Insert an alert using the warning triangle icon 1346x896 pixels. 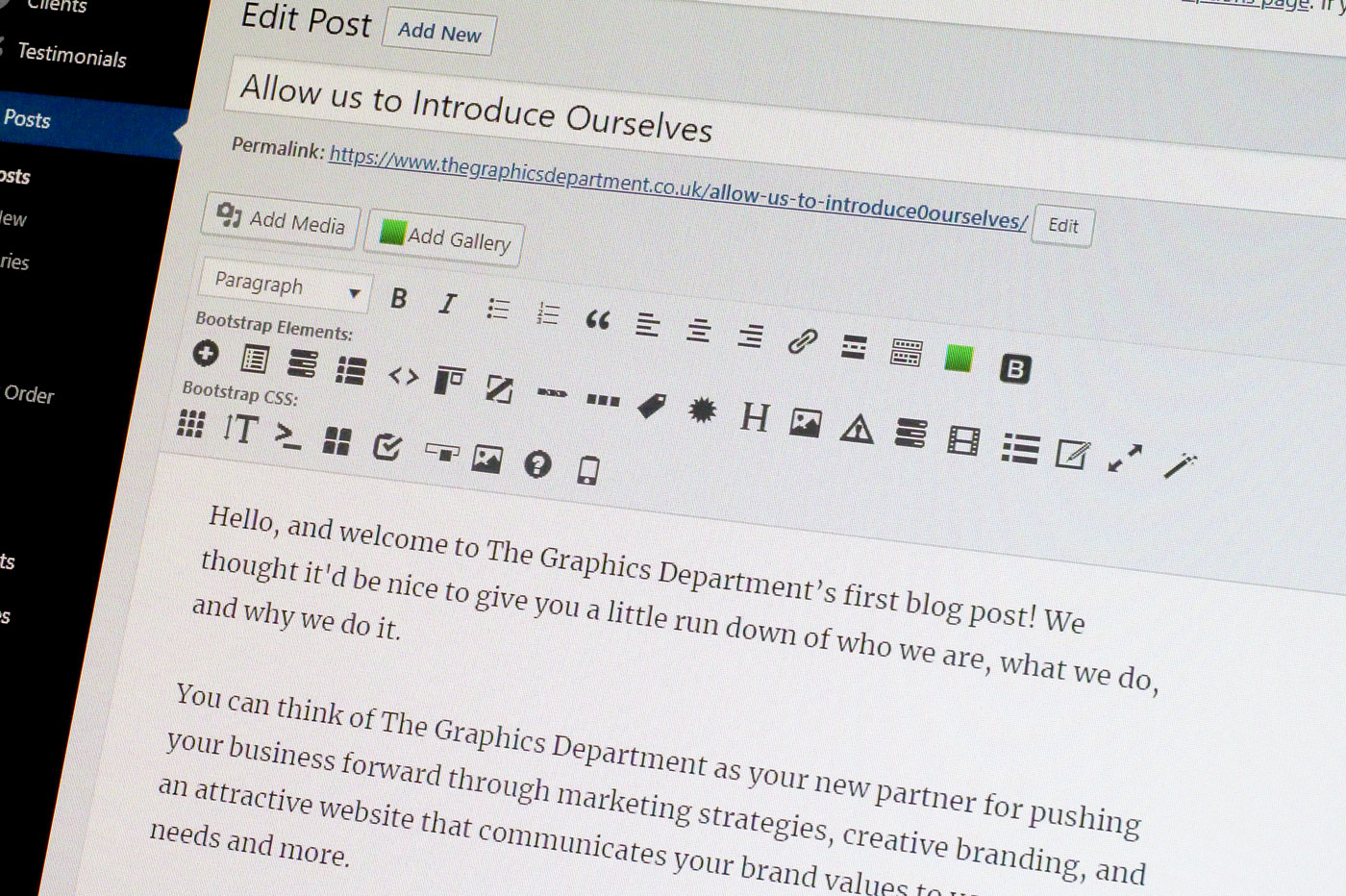[857, 429]
